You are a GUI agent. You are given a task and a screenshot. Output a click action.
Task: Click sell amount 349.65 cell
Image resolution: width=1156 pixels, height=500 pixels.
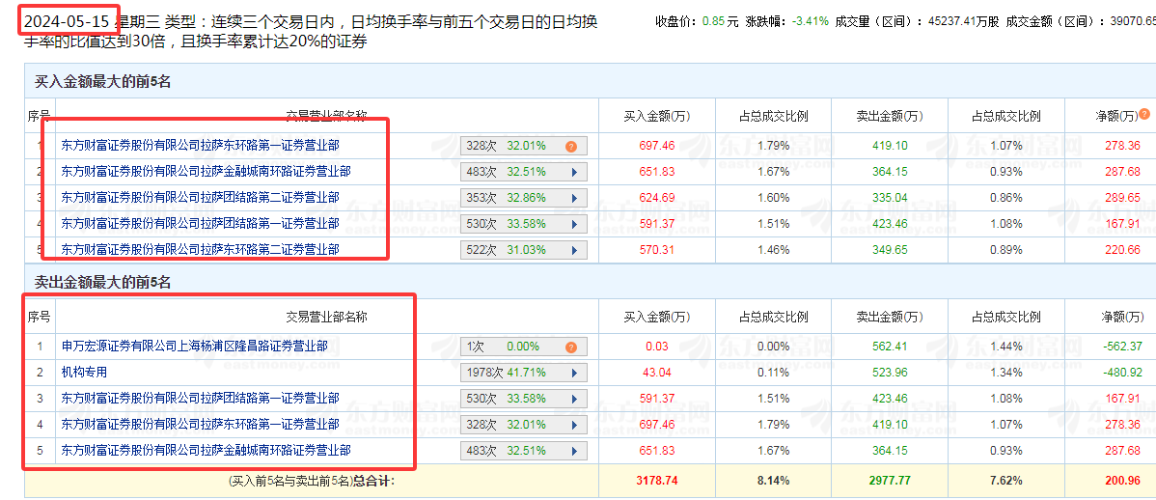click(x=888, y=249)
